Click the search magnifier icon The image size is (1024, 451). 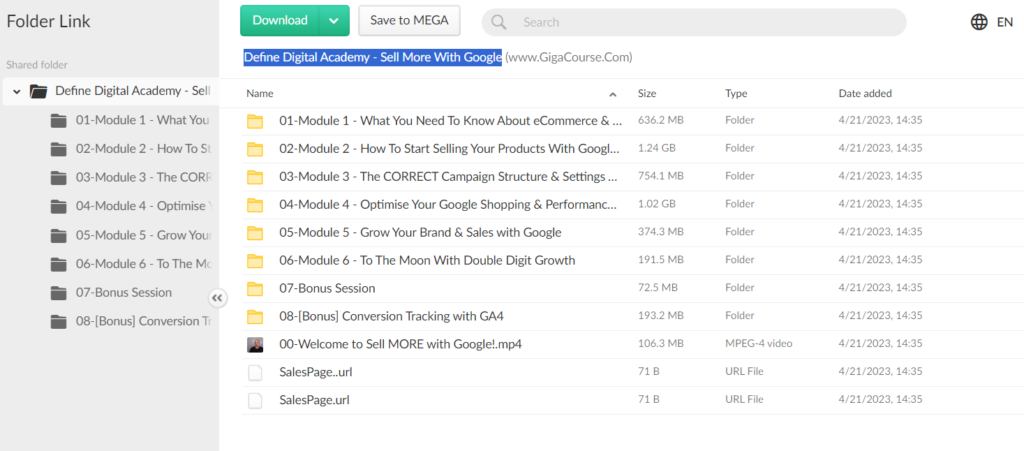click(499, 22)
